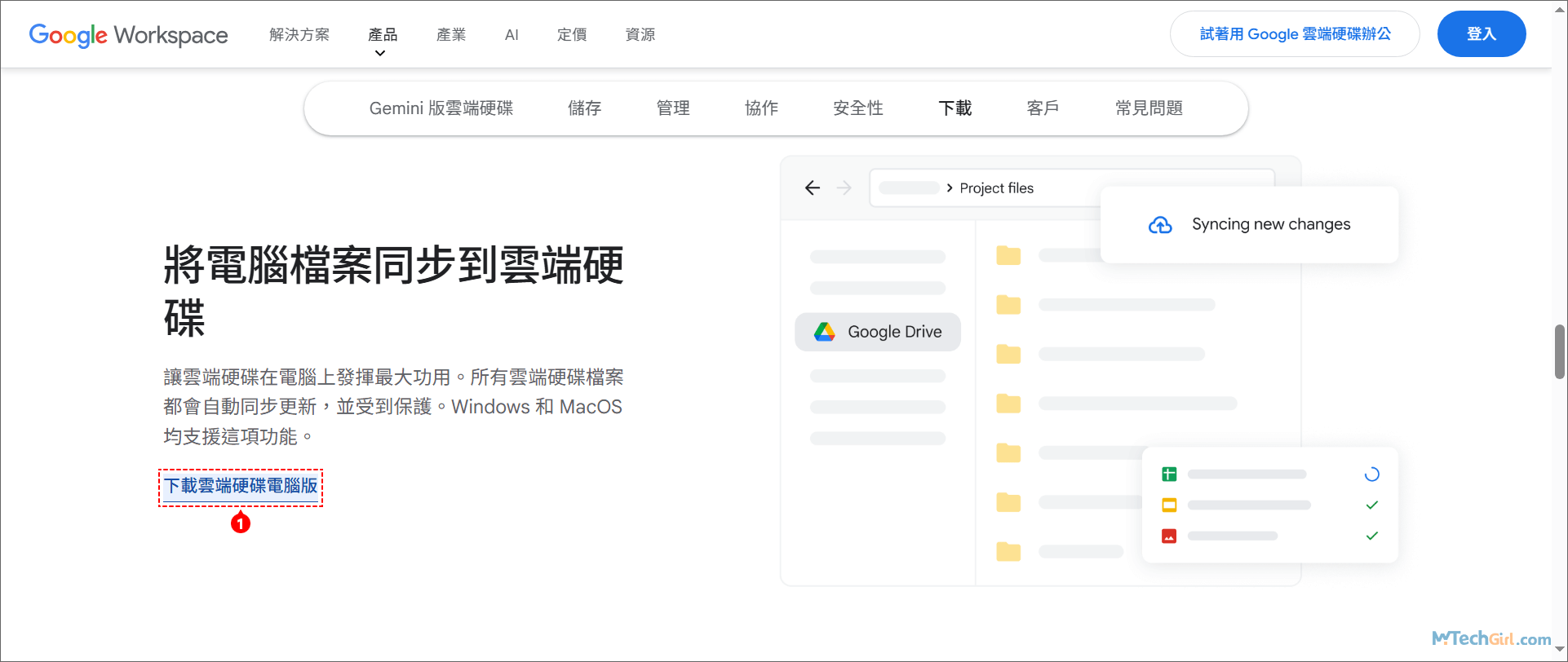Select the 協作 tab
Screen dimensions: 1568x662
[761, 108]
